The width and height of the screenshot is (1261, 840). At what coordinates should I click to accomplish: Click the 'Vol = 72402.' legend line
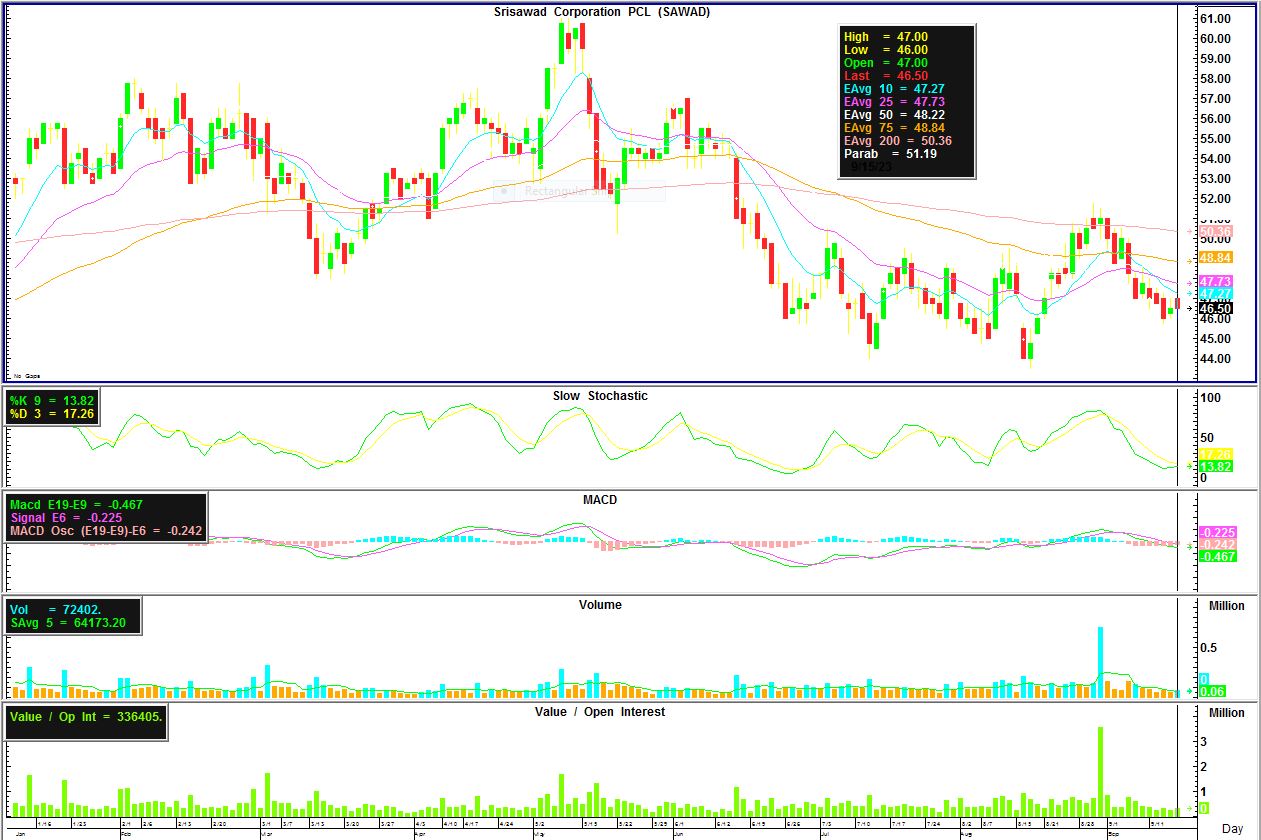point(56,609)
